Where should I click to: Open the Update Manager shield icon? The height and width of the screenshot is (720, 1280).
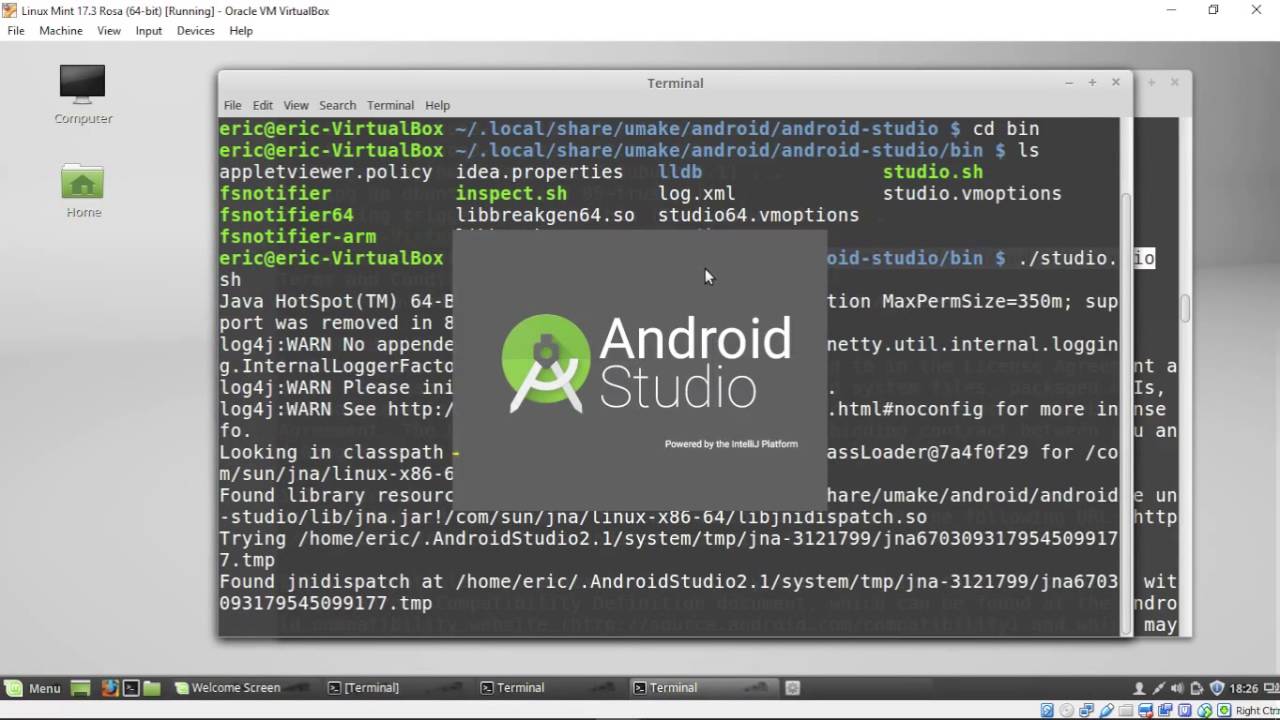click(1217, 688)
